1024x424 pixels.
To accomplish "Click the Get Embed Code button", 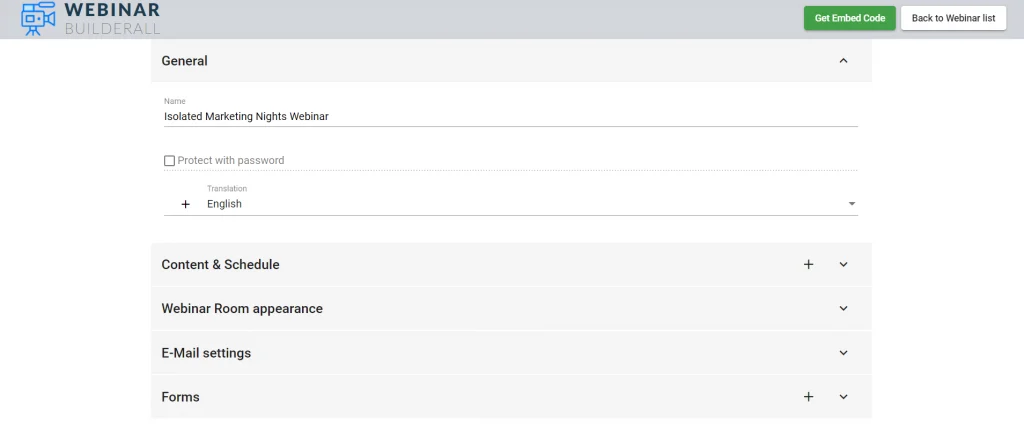I will [849, 18].
